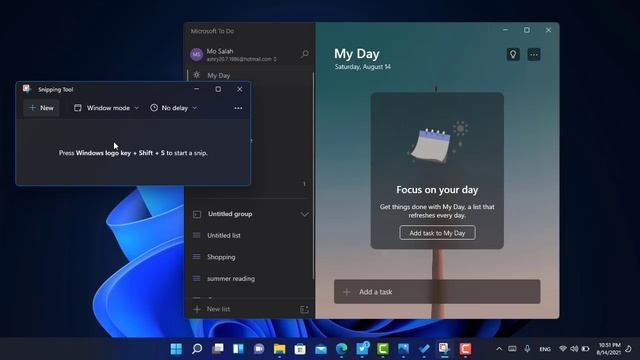Click the sun icon beside My Day

click(x=197, y=75)
